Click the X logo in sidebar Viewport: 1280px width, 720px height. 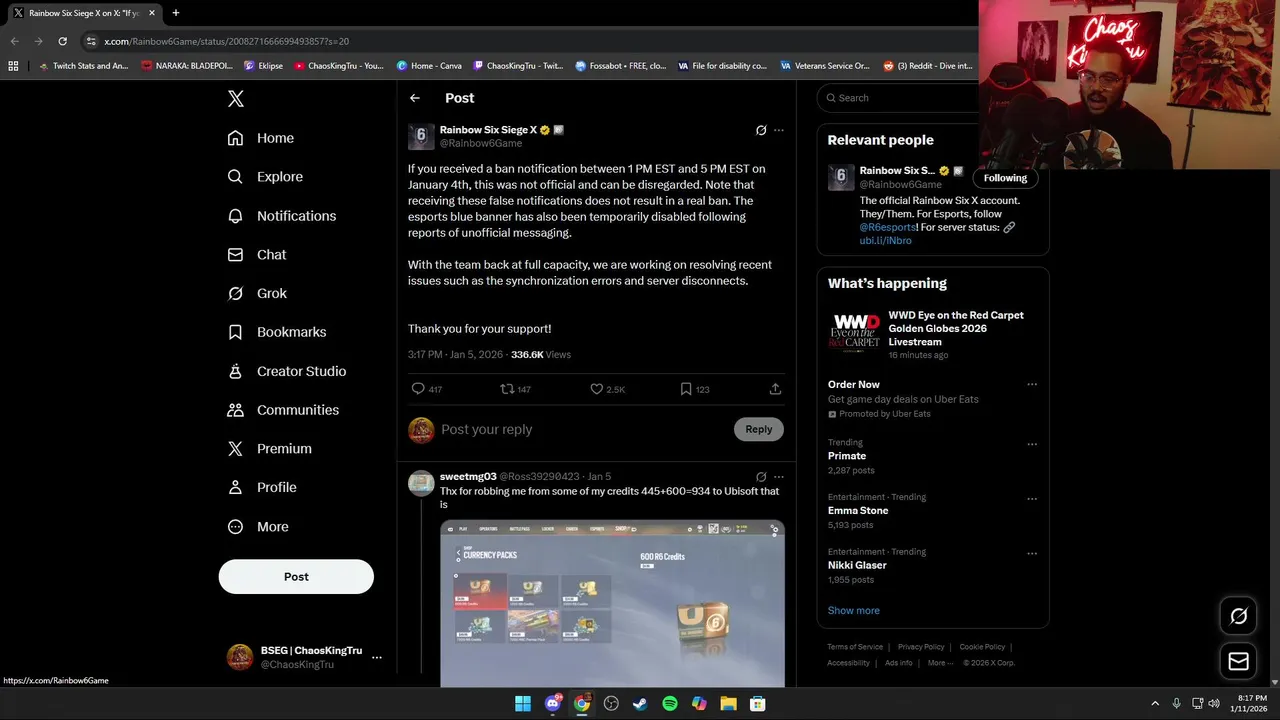click(x=236, y=98)
